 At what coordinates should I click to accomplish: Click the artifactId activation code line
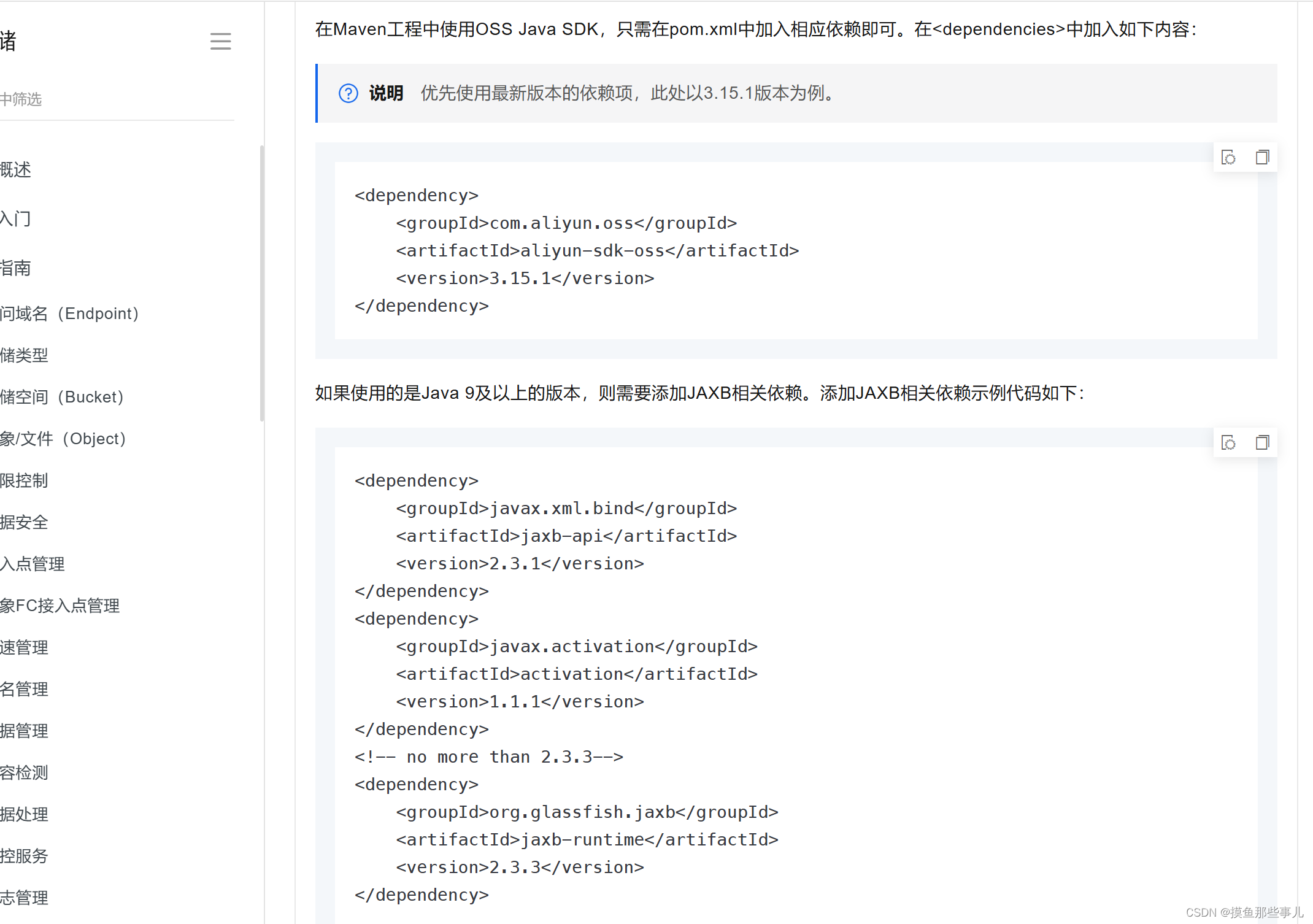pyautogui.click(x=577, y=674)
